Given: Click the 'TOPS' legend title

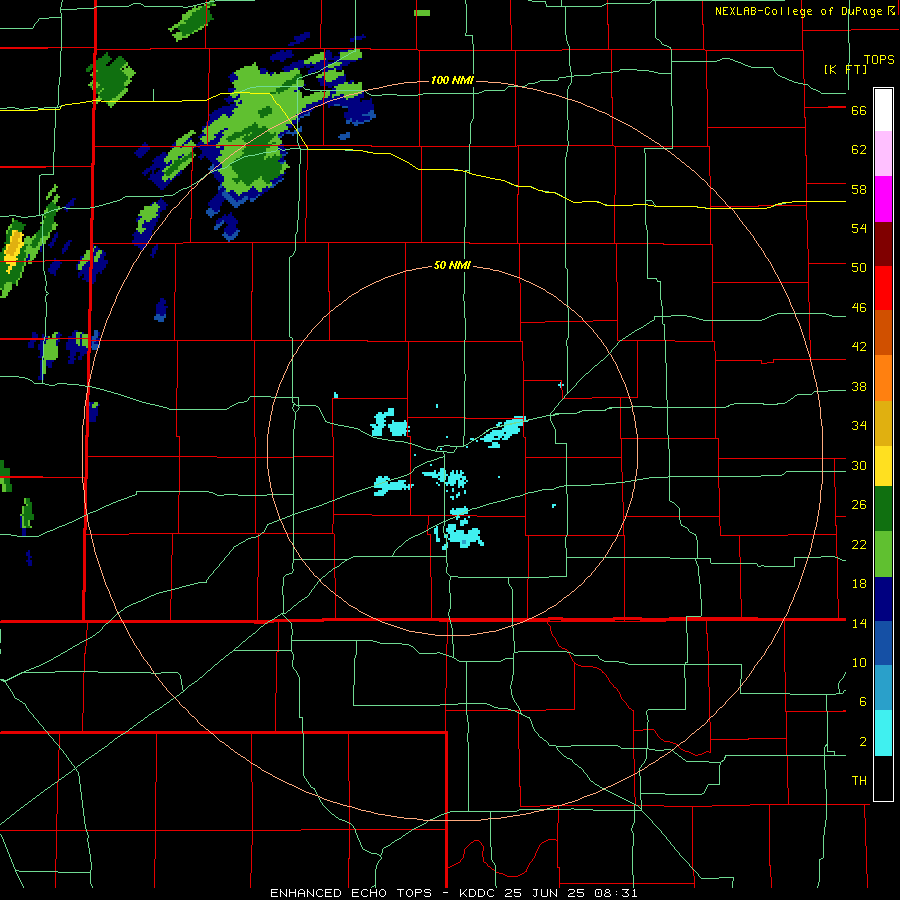Looking at the screenshot, I should (x=879, y=60).
